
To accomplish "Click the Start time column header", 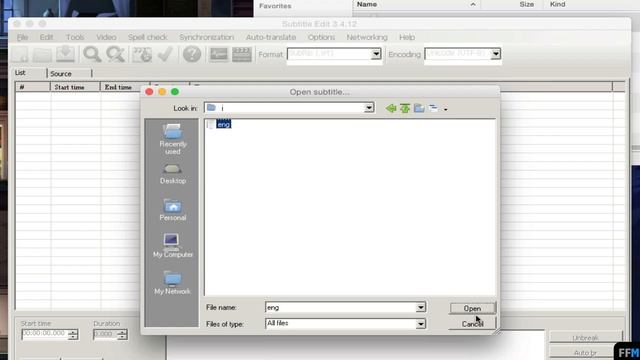I will [x=76, y=87].
